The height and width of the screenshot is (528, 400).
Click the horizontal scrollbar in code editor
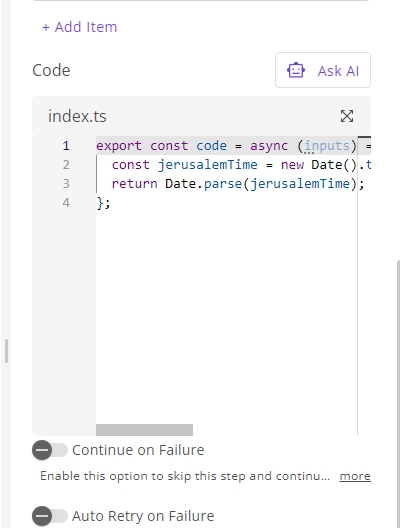144,430
